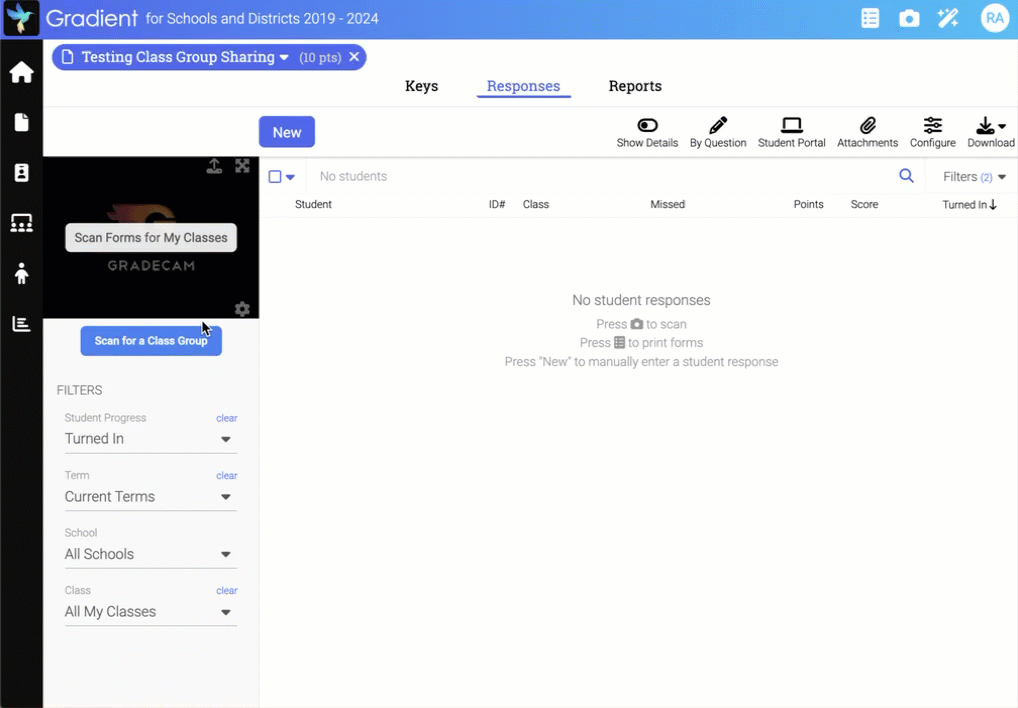Open the Student Portal
Screen dimensions: 1018x708
pos(791,132)
